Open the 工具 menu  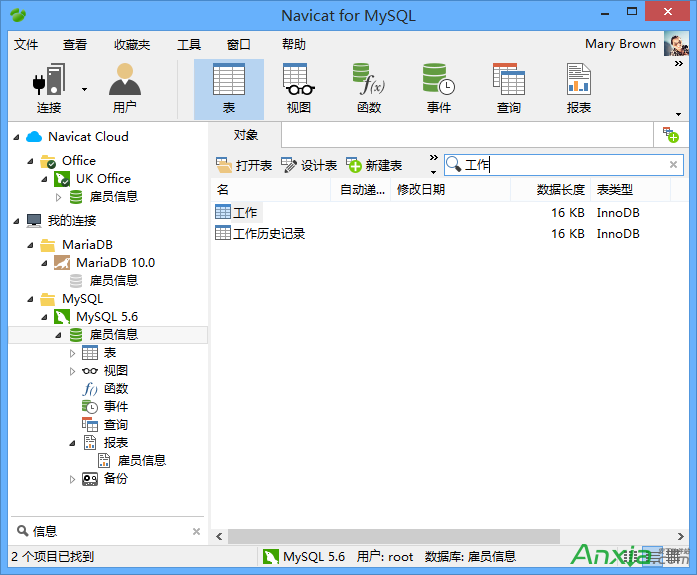click(189, 44)
